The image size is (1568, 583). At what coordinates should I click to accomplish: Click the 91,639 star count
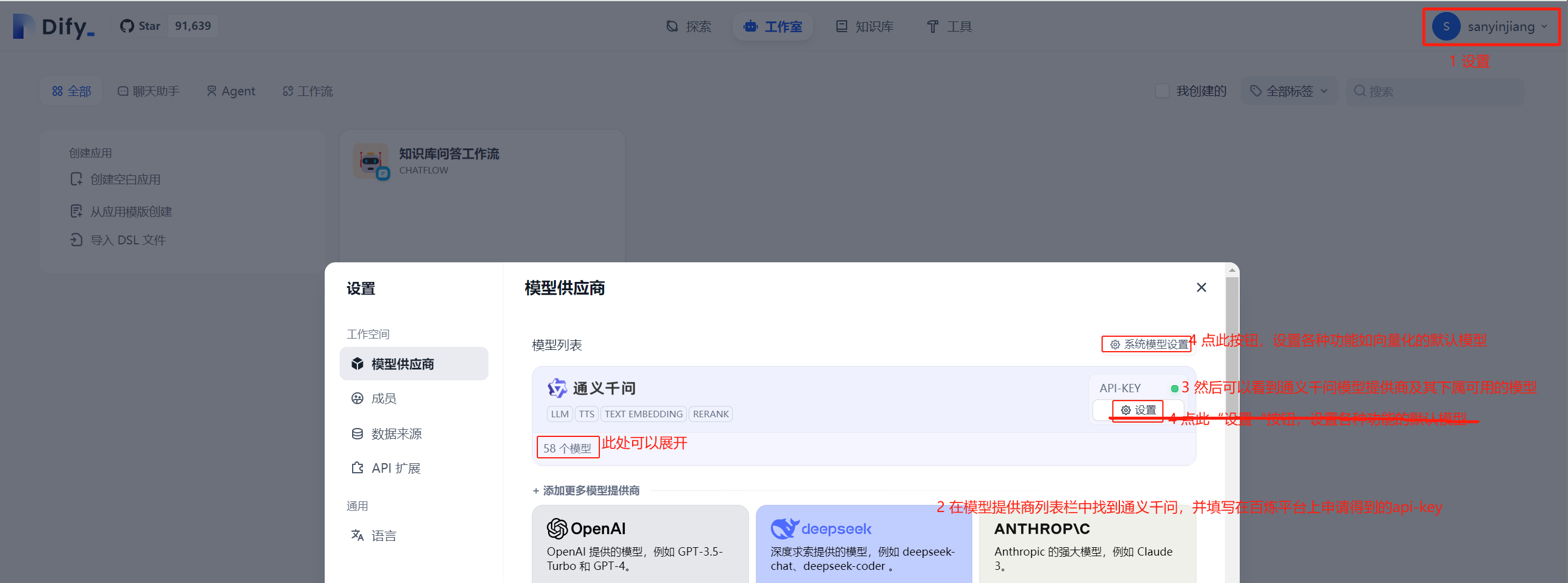[193, 26]
